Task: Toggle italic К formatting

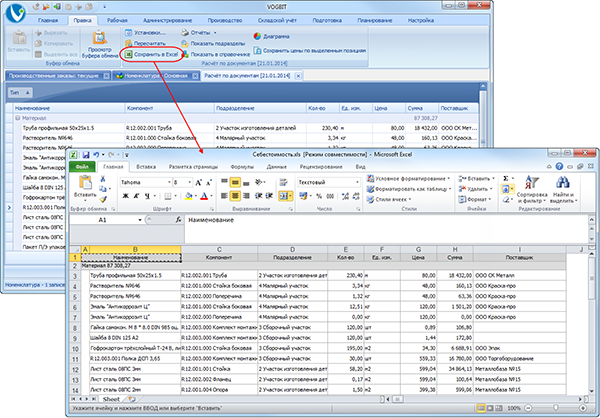Action: [136, 196]
